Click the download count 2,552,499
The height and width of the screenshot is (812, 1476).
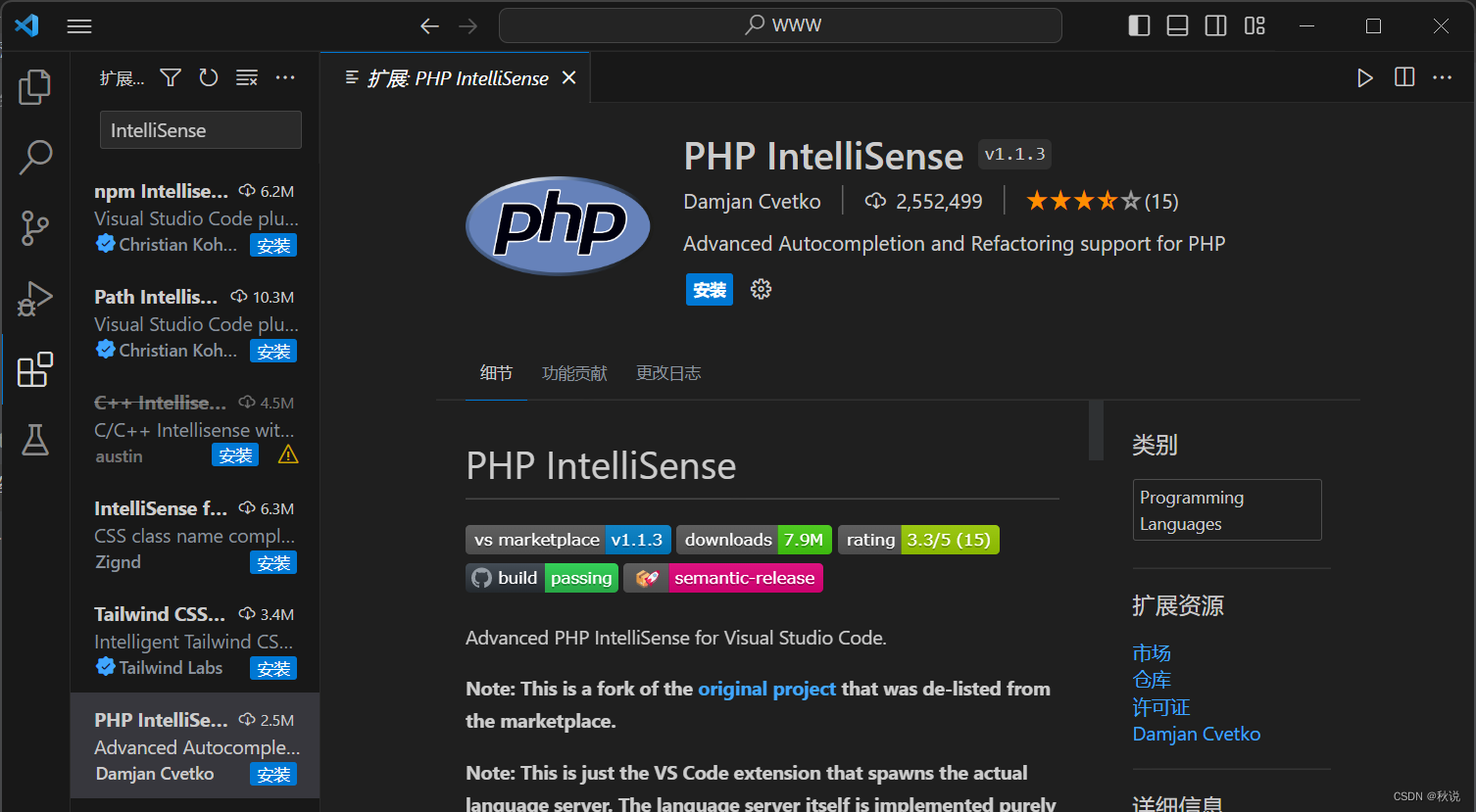[x=923, y=202]
